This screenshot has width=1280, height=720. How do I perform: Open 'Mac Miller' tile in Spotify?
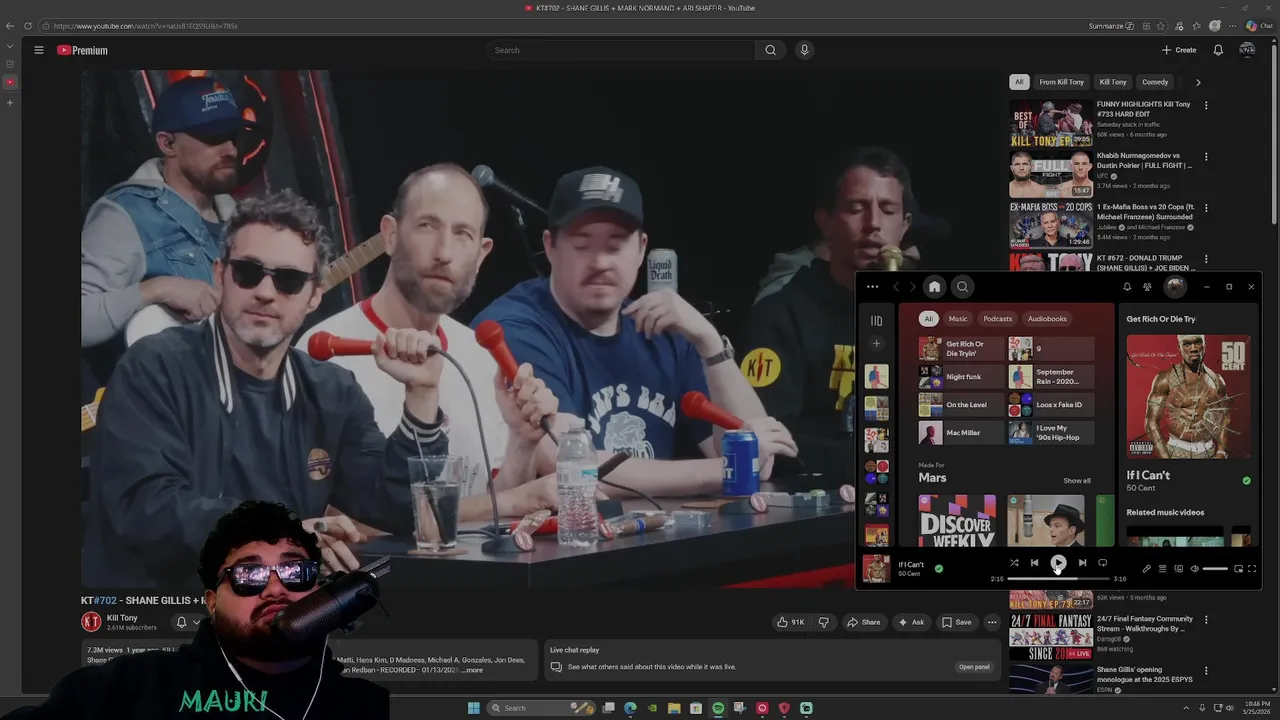coord(961,433)
